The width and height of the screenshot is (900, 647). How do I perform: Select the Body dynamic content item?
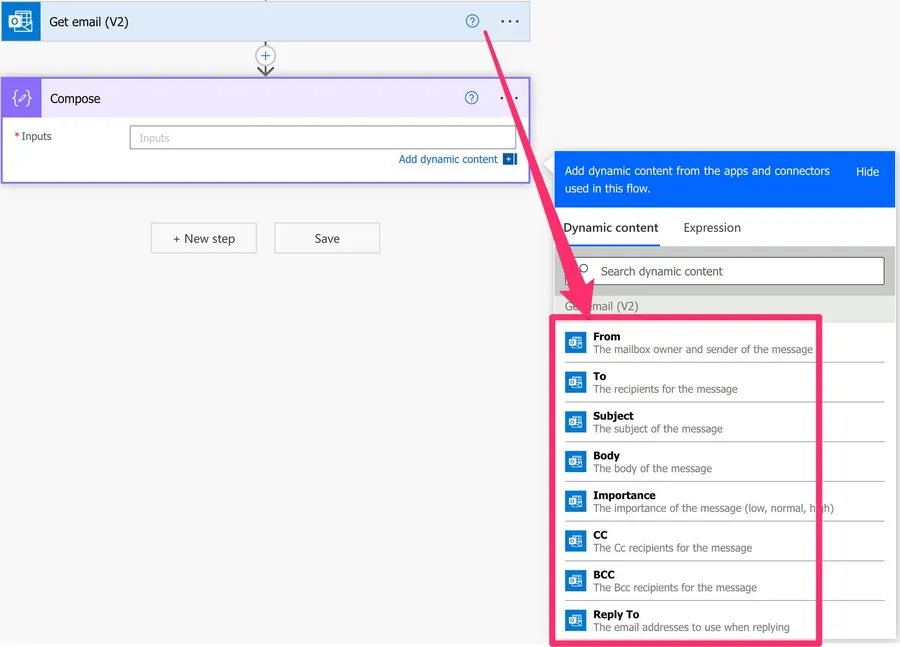point(652,462)
